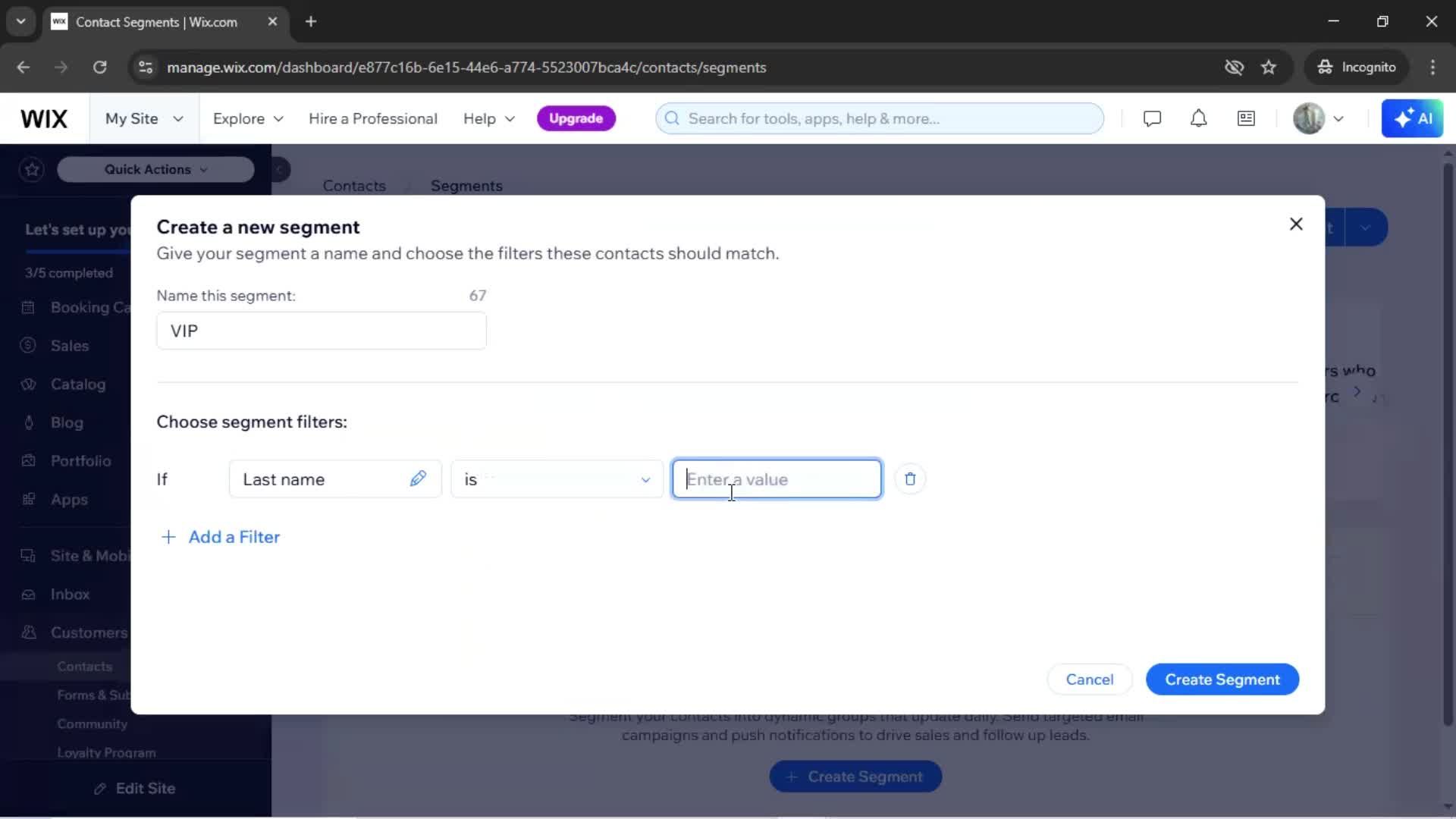This screenshot has height=819, width=1456.
Task: Click the Wix logo
Action: (x=44, y=118)
